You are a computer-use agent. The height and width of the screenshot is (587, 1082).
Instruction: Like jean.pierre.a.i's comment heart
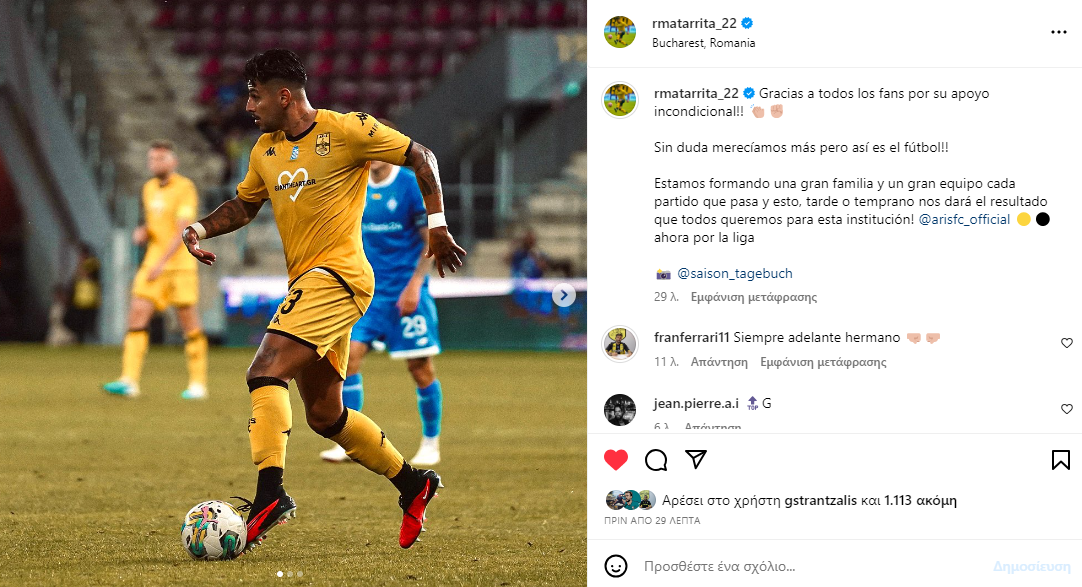coord(1067,409)
